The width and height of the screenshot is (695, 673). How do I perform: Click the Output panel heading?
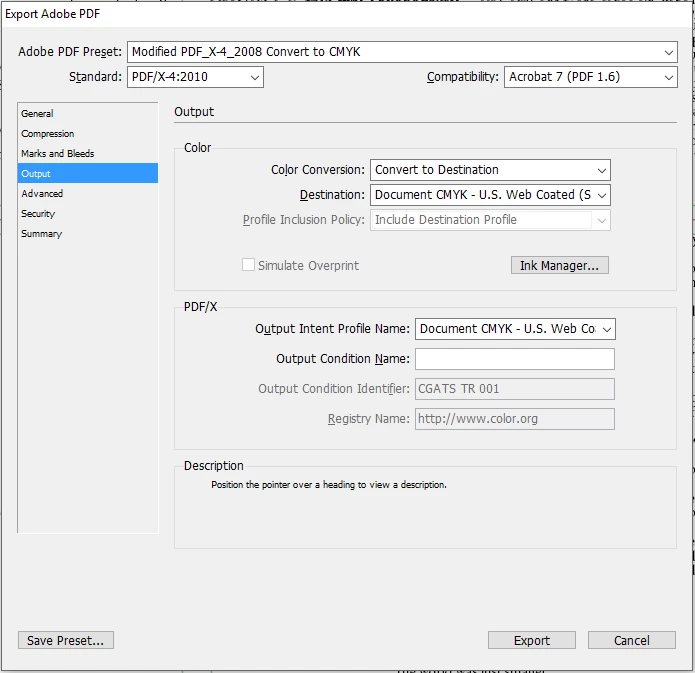click(194, 112)
